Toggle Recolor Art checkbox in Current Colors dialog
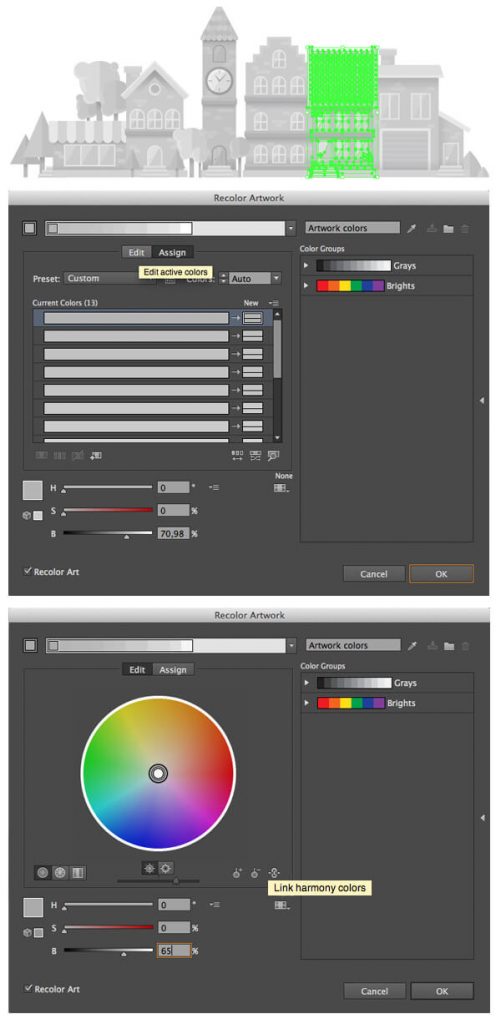501x1024 pixels. (27, 571)
